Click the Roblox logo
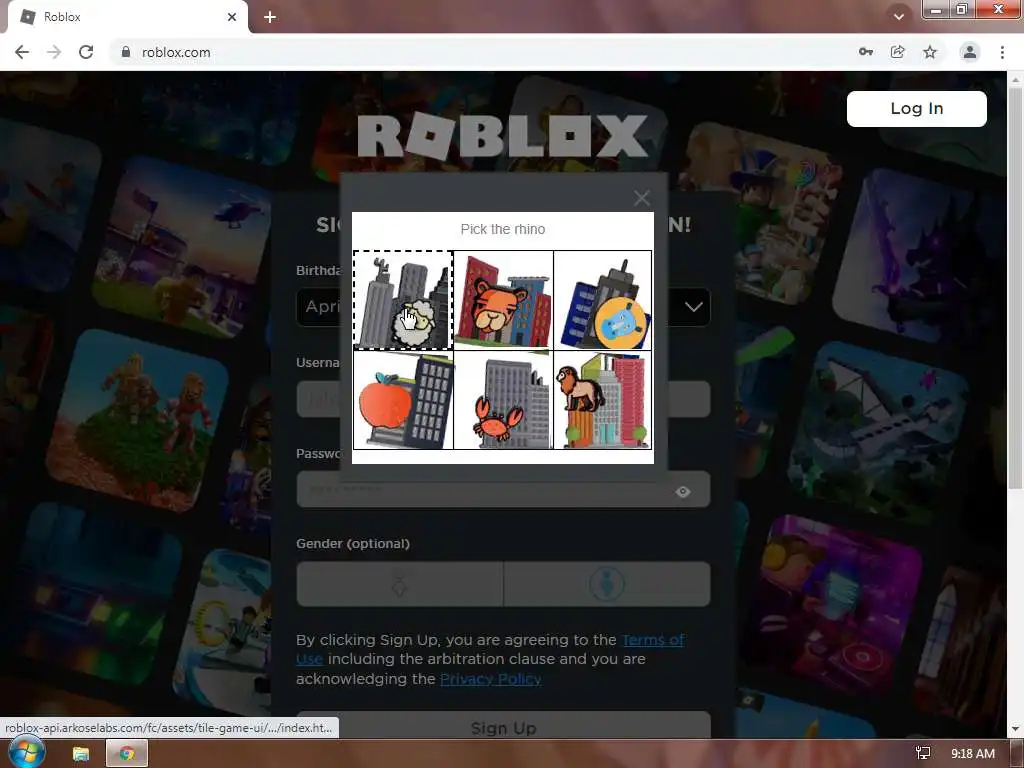Viewport: 1024px width, 768px height. (503, 136)
